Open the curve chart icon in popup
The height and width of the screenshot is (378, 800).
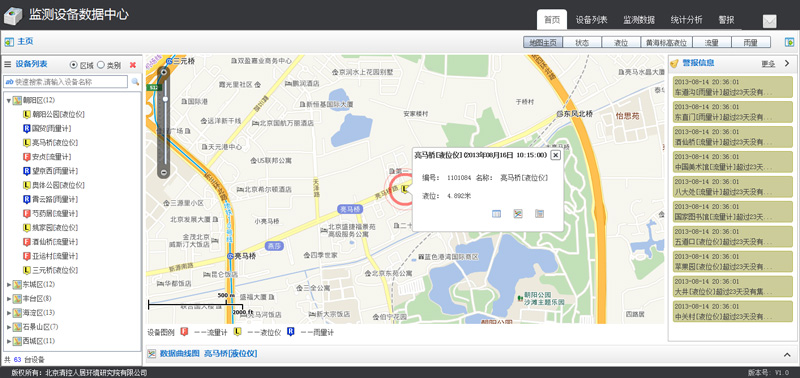pos(518,214)
